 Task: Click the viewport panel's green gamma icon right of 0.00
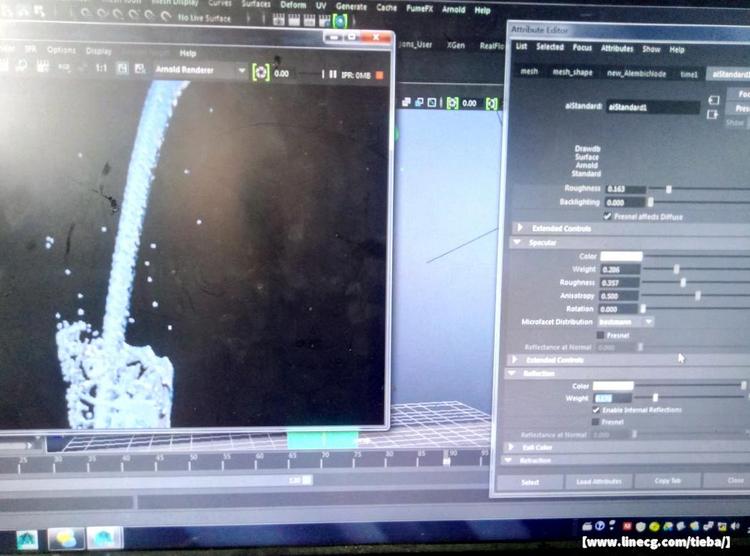[x=492, y=103]
